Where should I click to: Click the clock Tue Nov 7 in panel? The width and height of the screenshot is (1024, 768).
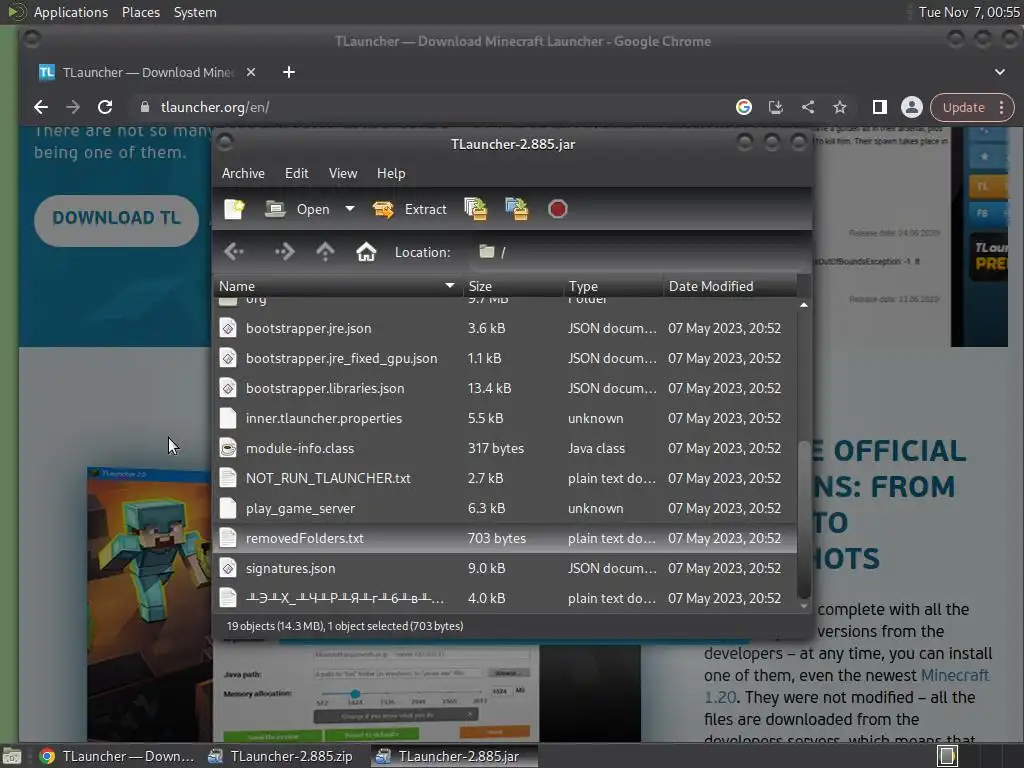968,12
